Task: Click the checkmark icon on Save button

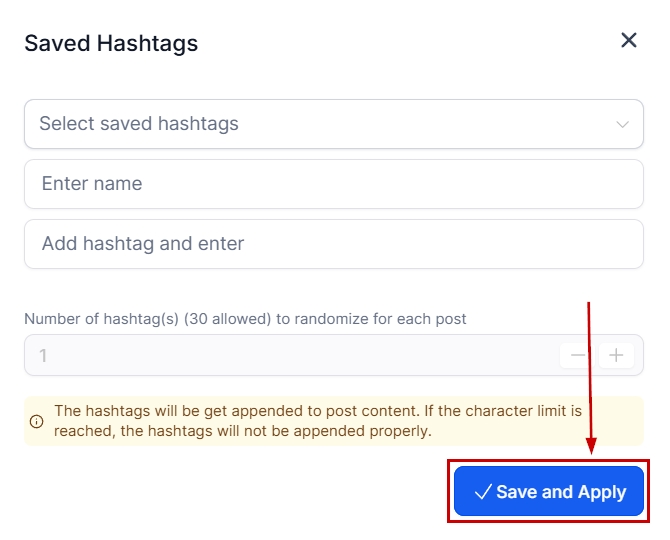Action: 482,492
